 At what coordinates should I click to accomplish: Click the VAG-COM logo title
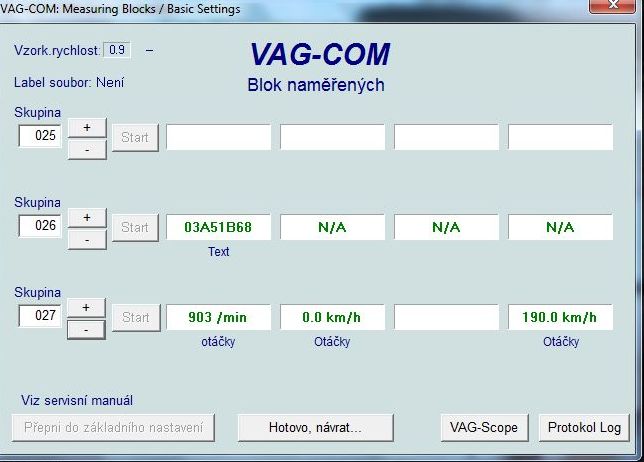(320, 54)
